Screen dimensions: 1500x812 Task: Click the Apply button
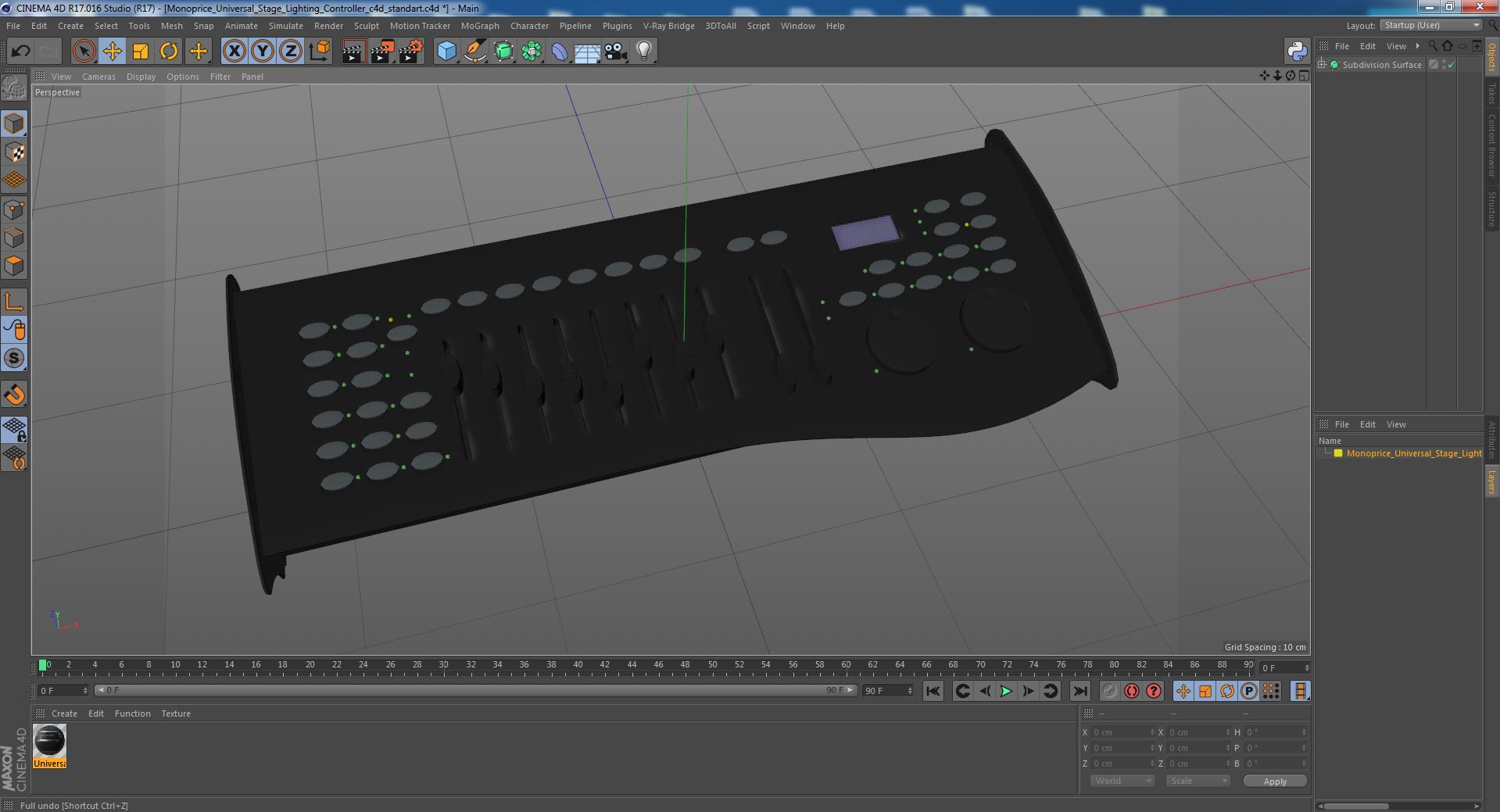(x=1275, y=781)
